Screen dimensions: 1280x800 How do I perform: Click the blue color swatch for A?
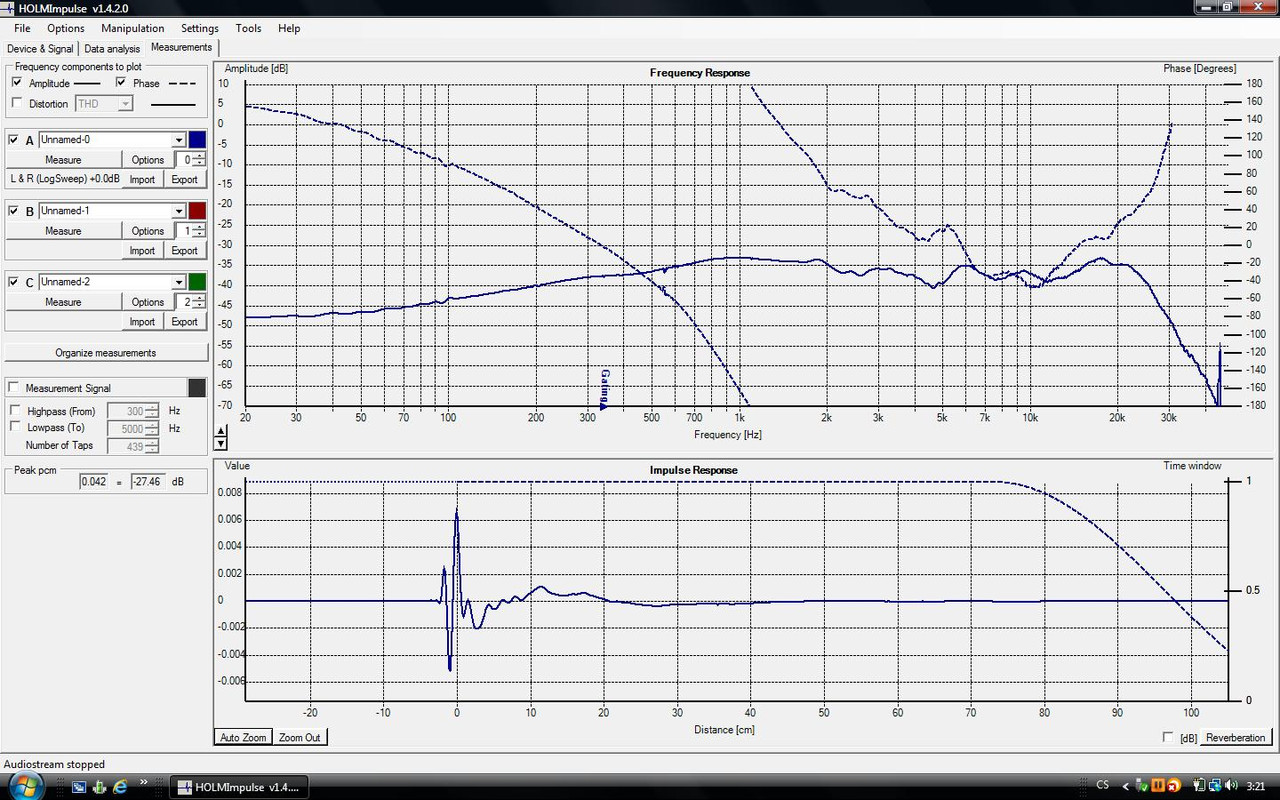click(x=197, y=140)
